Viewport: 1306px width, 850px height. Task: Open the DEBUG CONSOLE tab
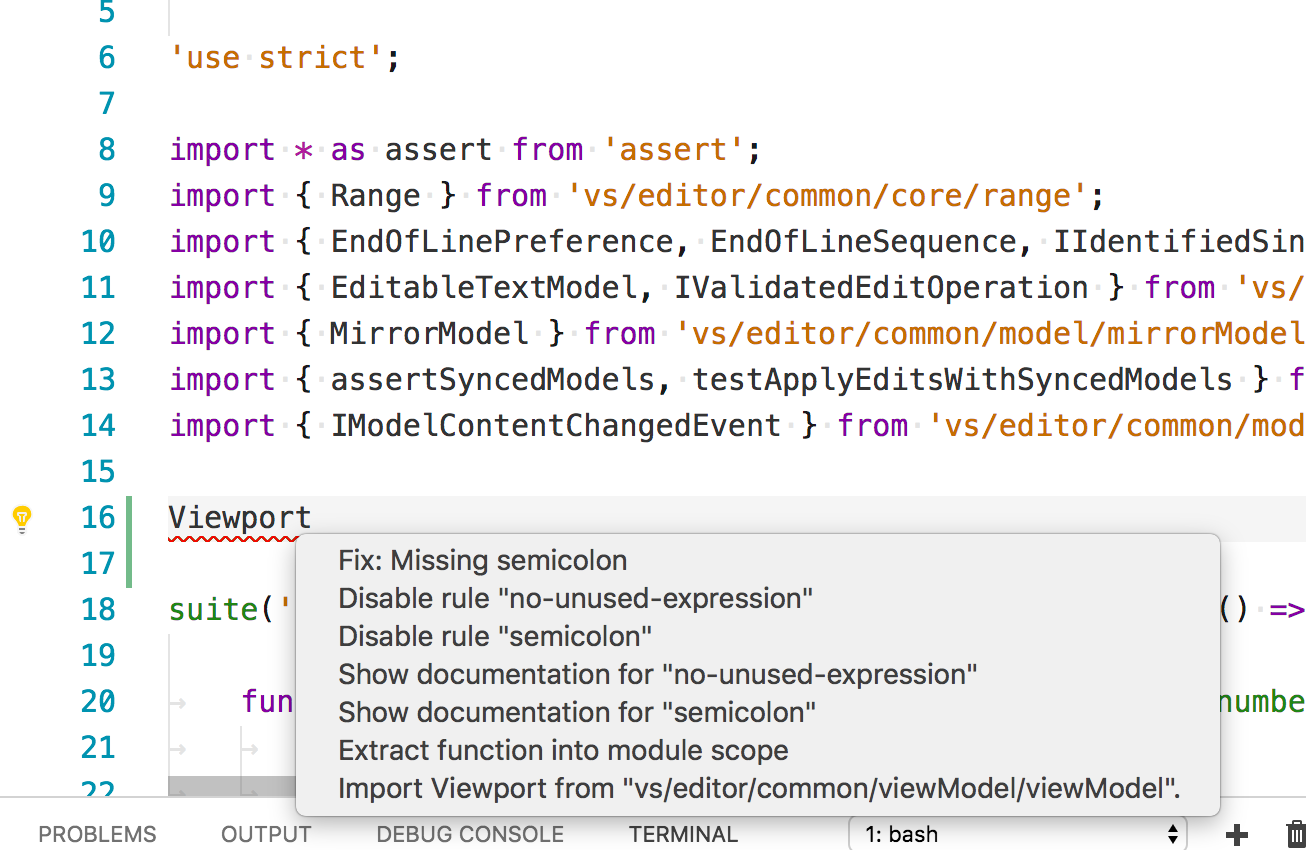click(x=469, y=833)
